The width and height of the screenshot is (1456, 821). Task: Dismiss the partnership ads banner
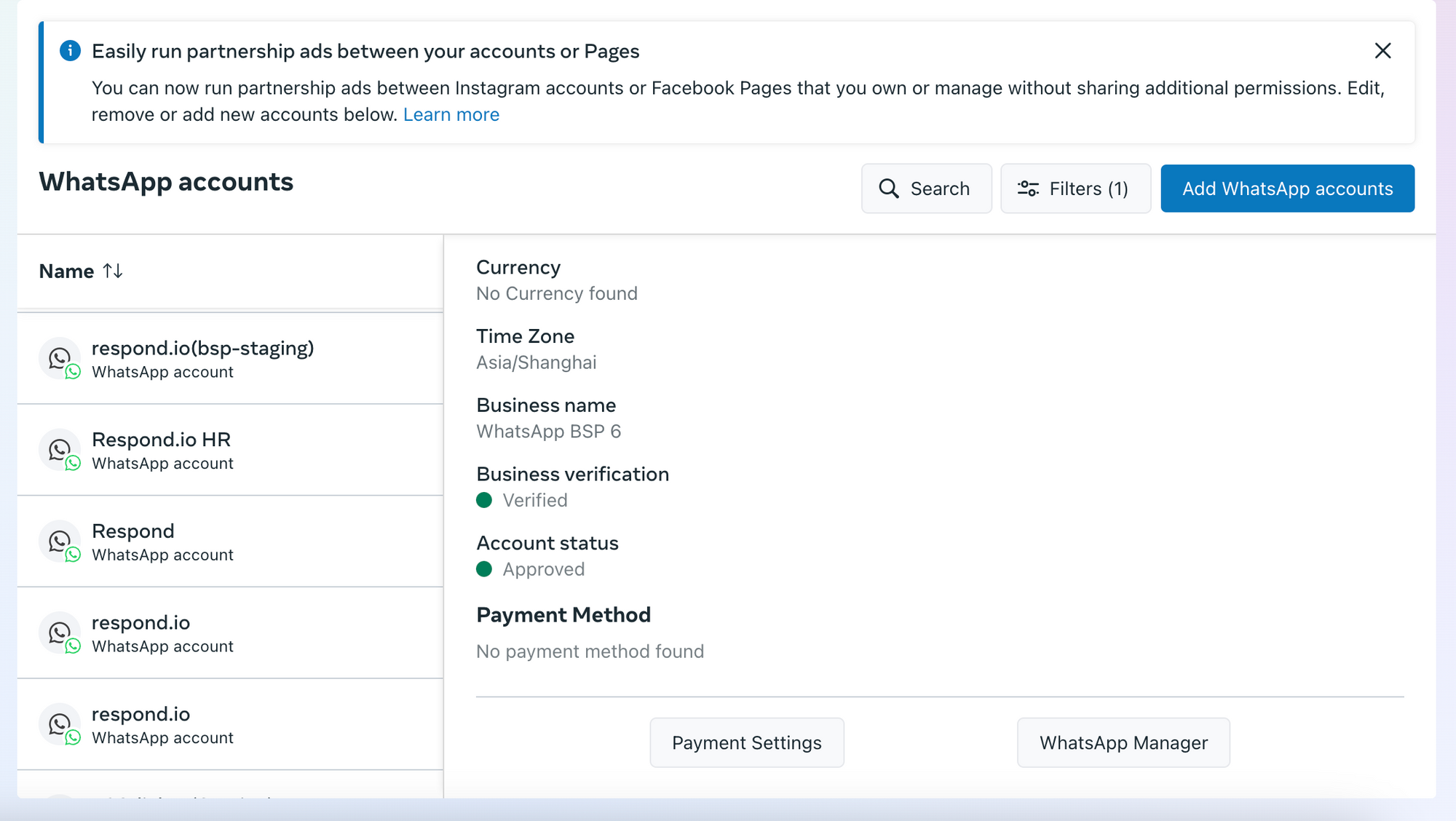pyautogui.click(x=1382, y=51)
